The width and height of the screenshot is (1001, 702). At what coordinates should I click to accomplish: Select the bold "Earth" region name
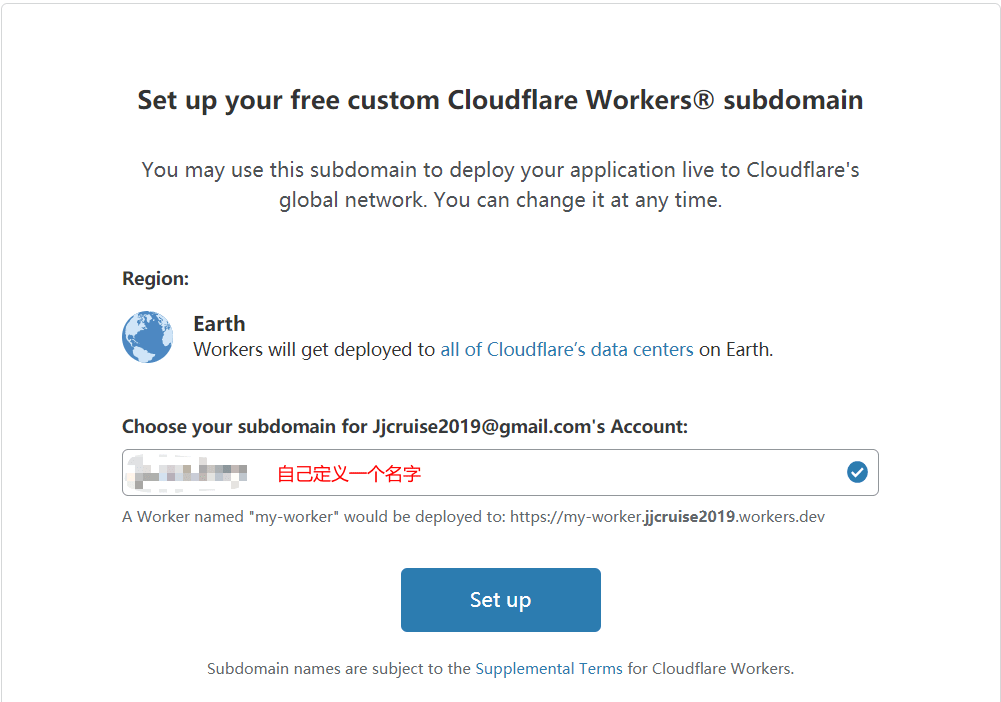pos(219,324)
